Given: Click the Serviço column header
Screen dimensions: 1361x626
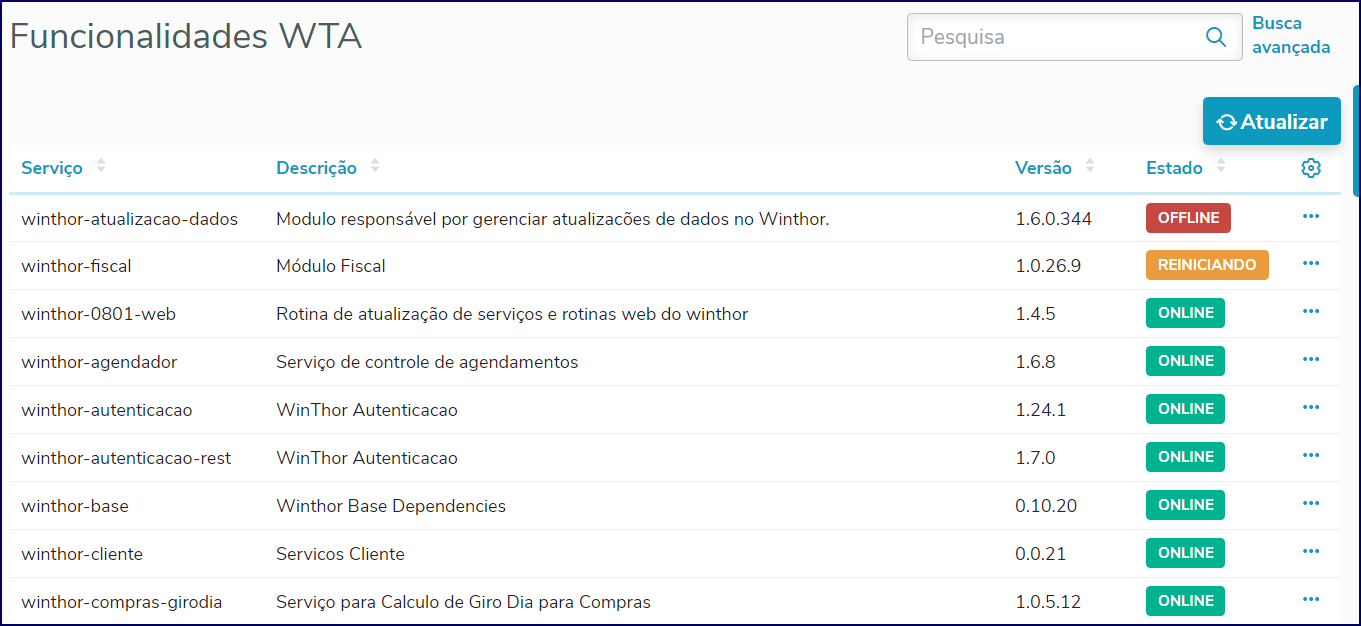Looking at the screenshot, I should pos(52,168).
